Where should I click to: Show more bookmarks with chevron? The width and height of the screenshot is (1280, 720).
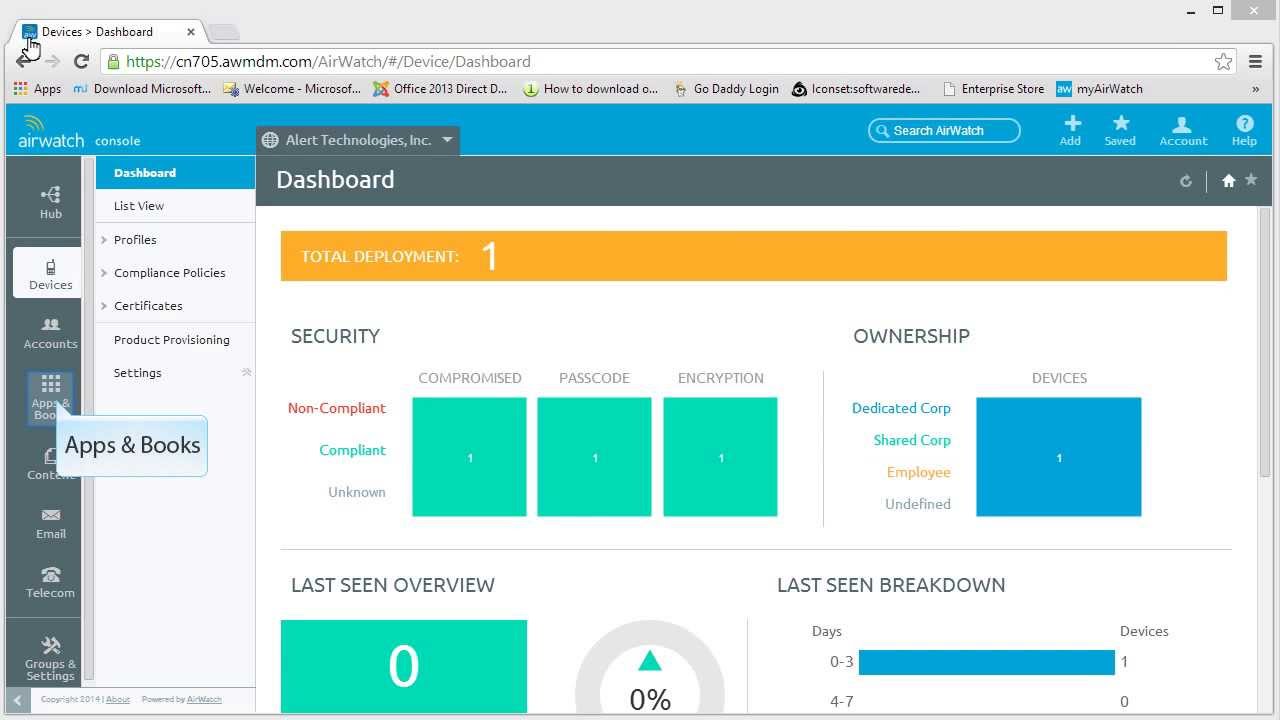pos(1255,89)
